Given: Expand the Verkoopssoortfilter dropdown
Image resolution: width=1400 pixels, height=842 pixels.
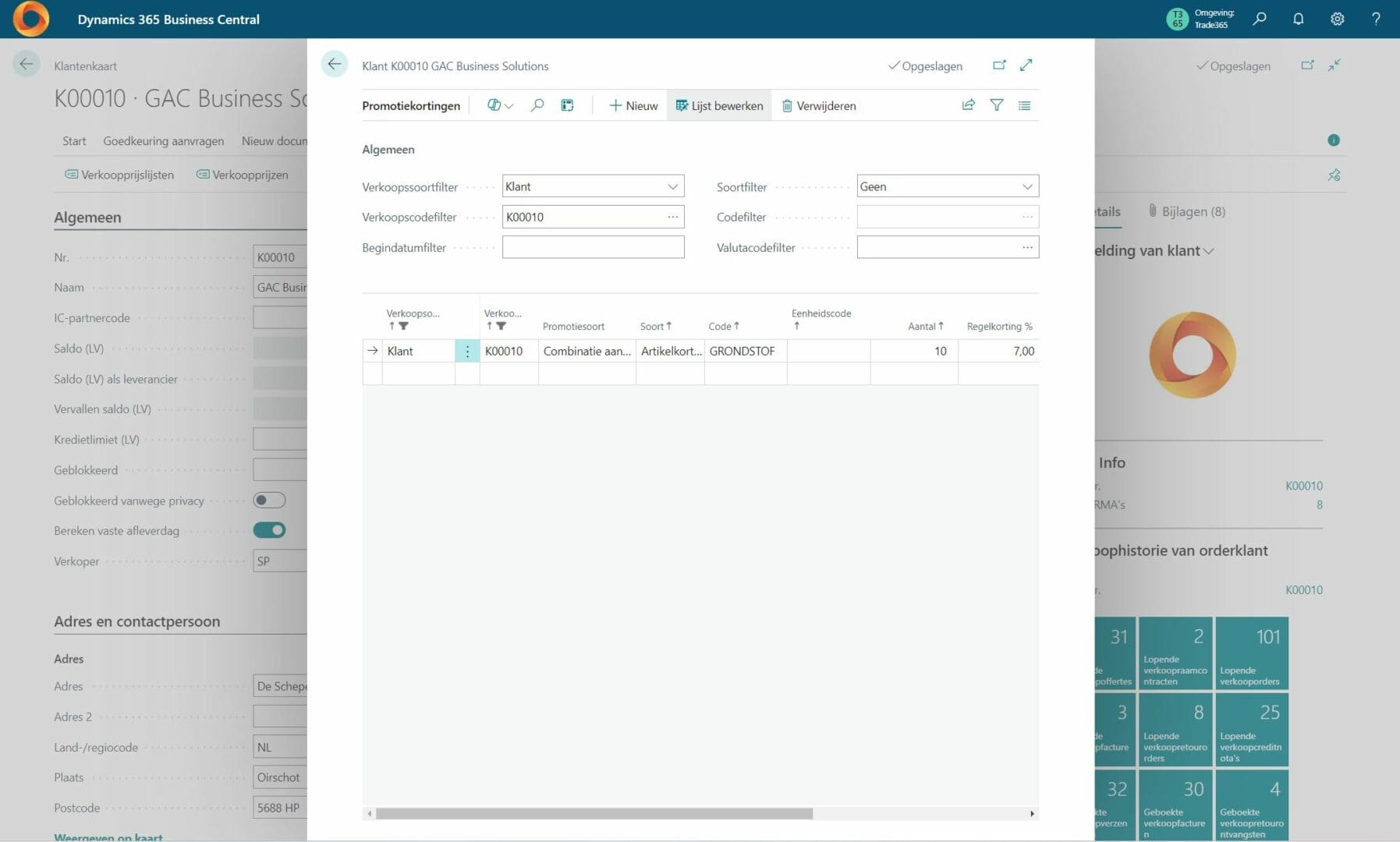Looking at the screenshot, I should (x=672, y=186).
